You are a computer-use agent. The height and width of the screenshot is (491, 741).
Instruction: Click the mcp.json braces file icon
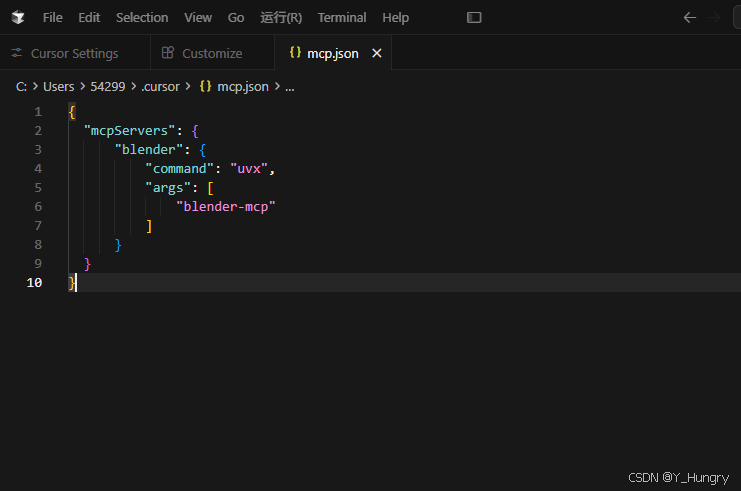pos(295,52)
